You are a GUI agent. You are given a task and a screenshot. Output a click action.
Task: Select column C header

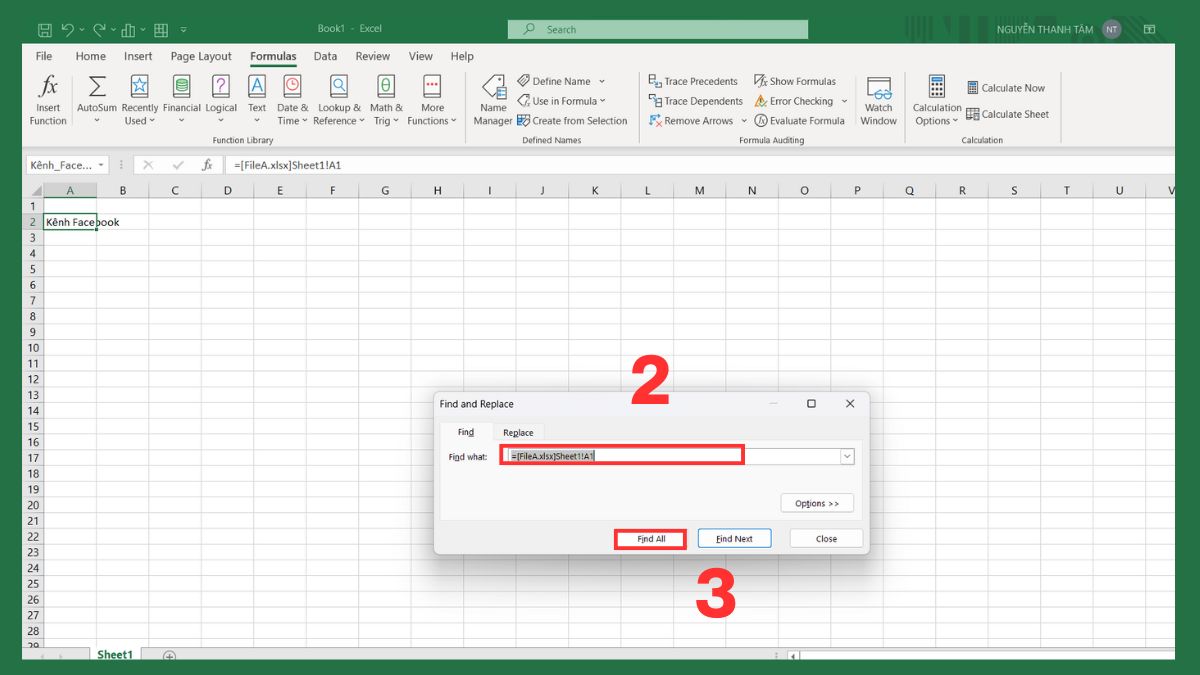[x=175, y=190]
